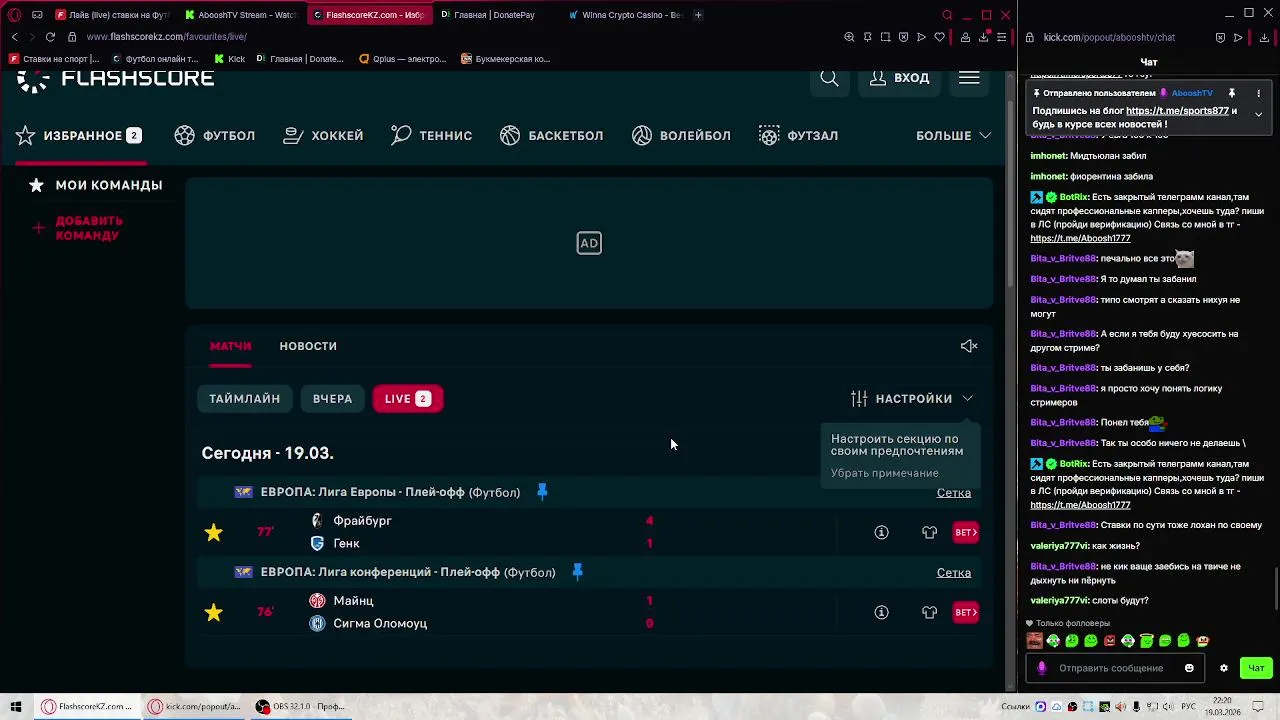Select the ТАЙМЛАЙН filter
The image size is (1280, 720).
point(244,399)
